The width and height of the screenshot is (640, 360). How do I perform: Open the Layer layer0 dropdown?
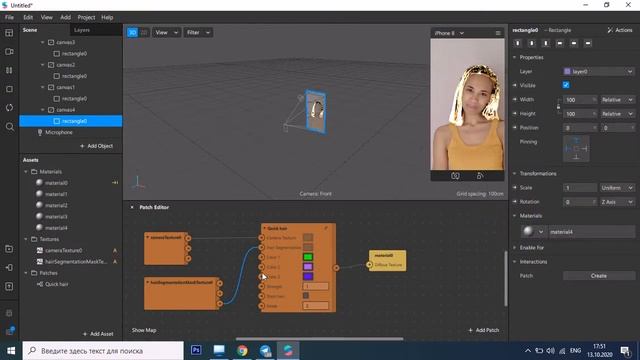click(x=598, y=71)
